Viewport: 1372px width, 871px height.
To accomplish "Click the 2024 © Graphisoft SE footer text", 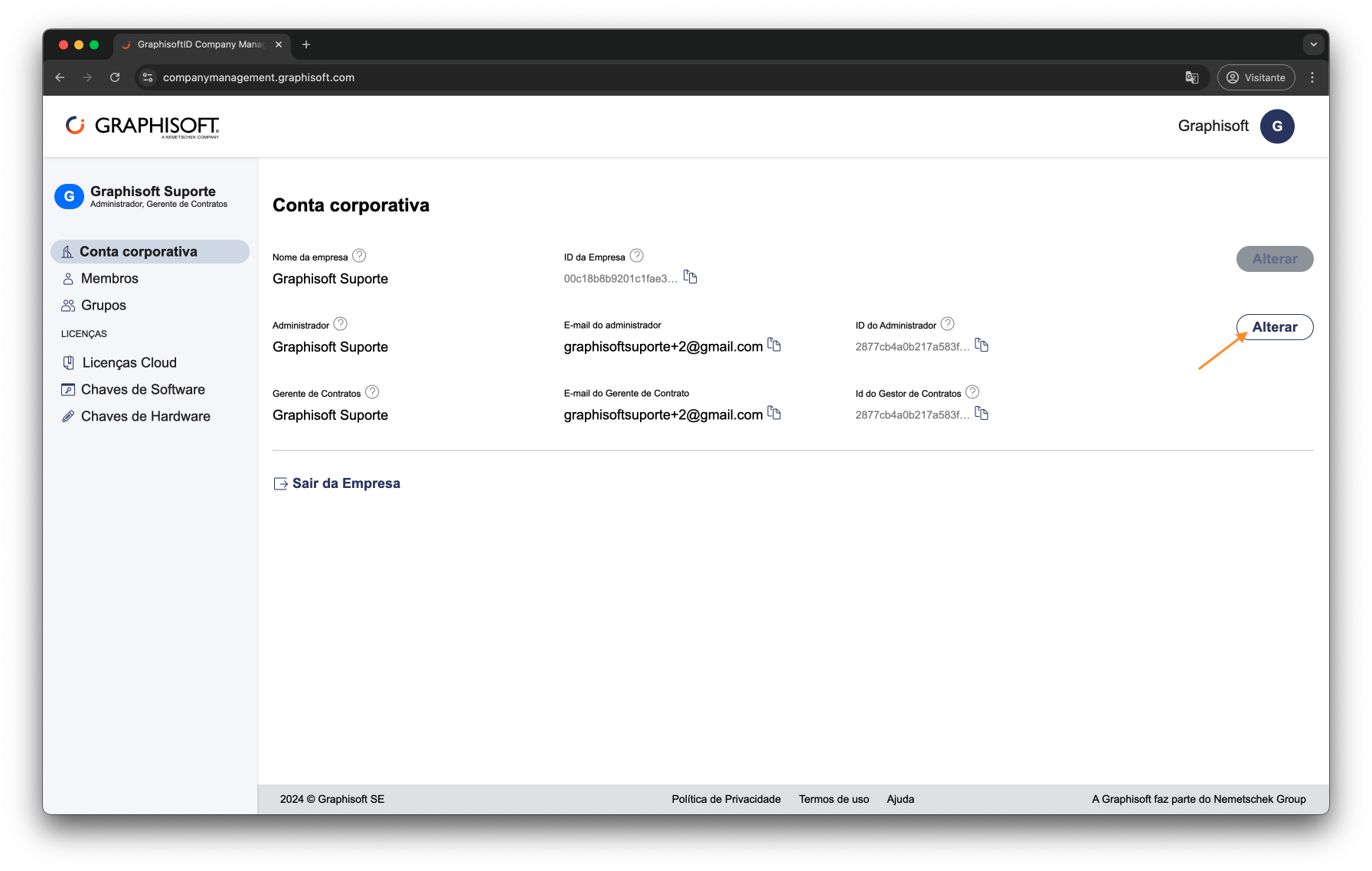I will click(332, 799).
